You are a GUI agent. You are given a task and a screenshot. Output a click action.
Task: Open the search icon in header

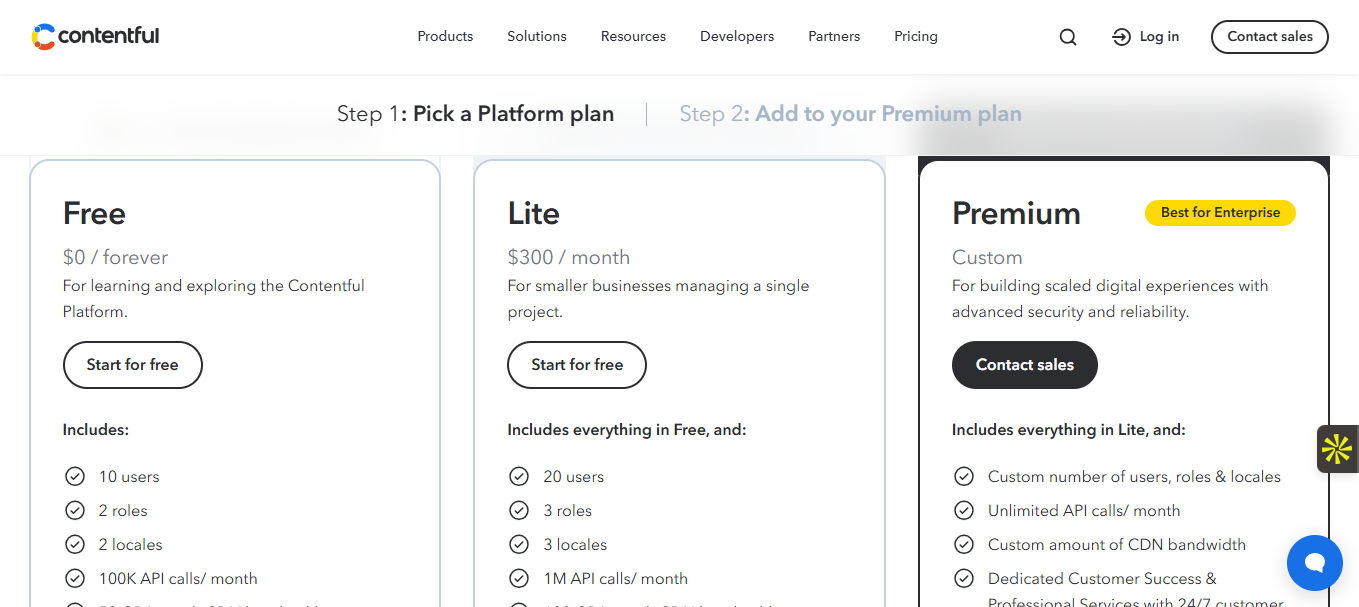(x=1068, y=37)
